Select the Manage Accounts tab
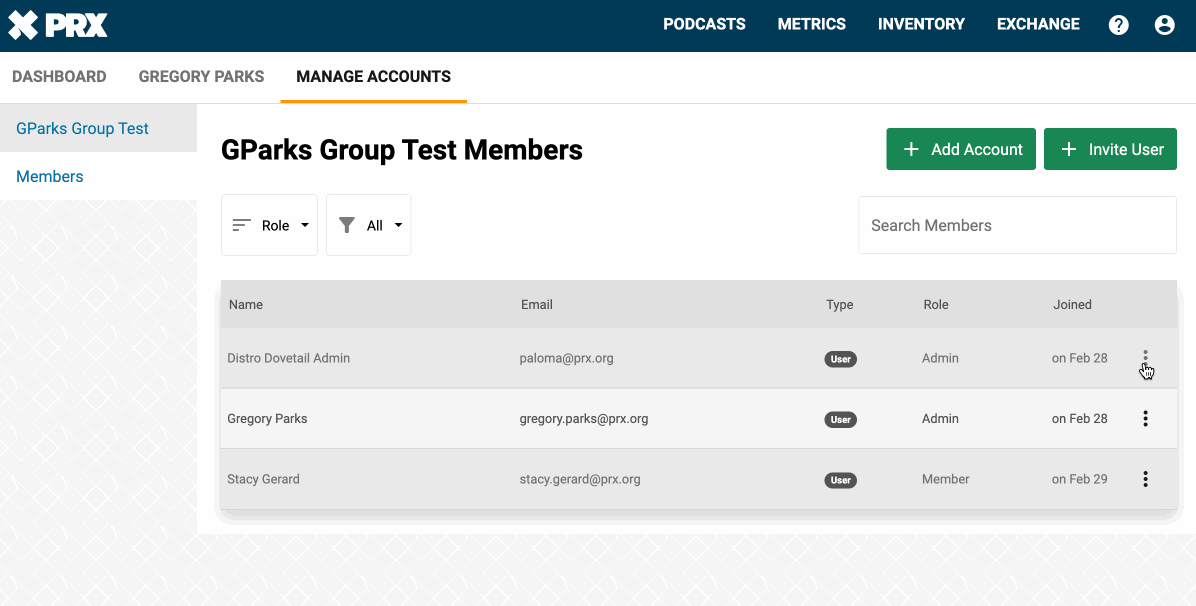The image size is (1196, 606). click(374, 76)
